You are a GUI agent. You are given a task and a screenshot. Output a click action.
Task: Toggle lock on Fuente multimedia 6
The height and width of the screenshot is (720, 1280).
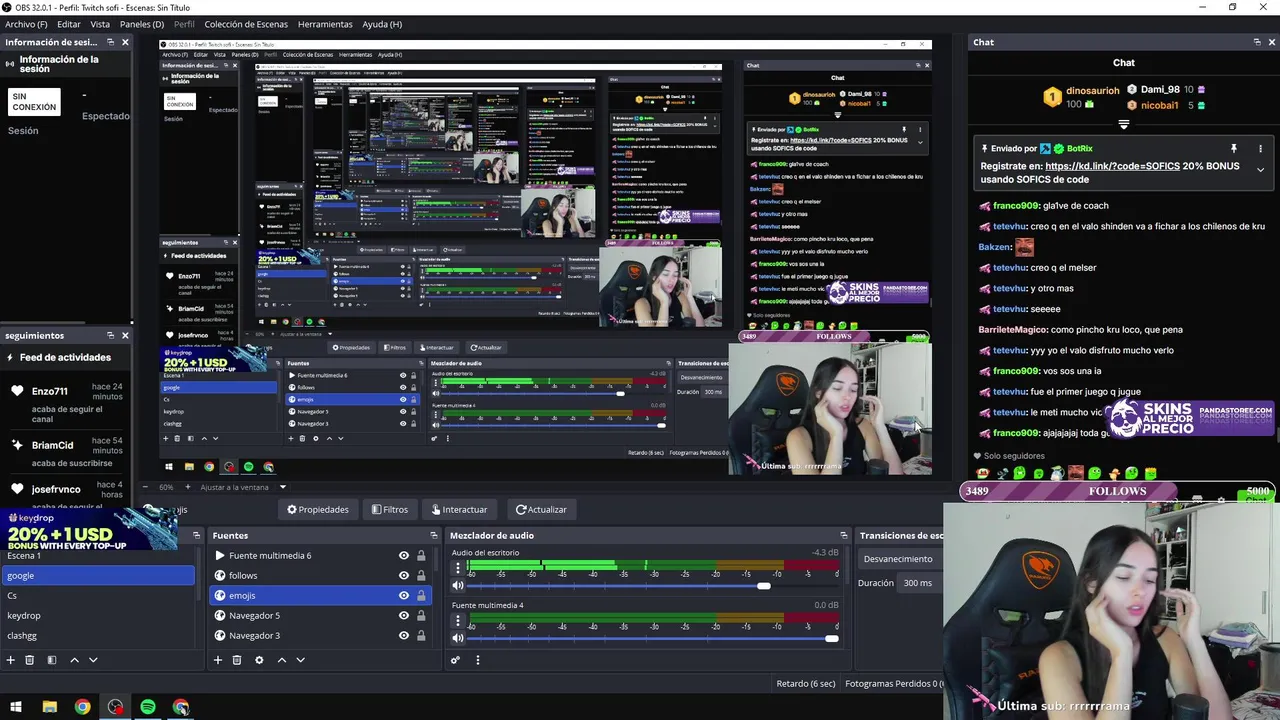[421, 556]
